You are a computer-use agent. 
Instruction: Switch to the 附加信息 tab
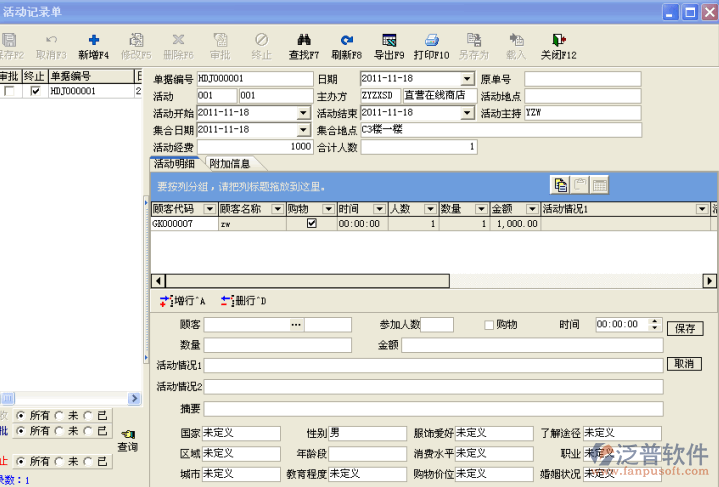coord(229,163)
